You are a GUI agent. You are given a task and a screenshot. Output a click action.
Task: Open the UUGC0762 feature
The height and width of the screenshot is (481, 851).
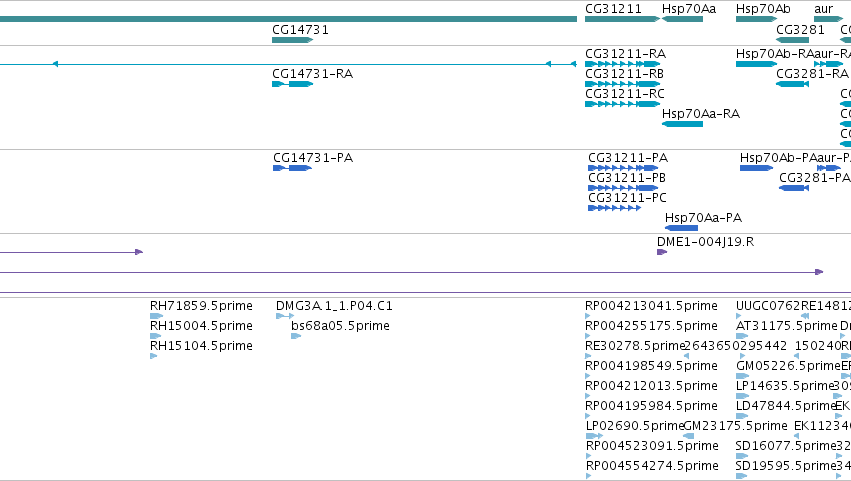pos(739,316)
